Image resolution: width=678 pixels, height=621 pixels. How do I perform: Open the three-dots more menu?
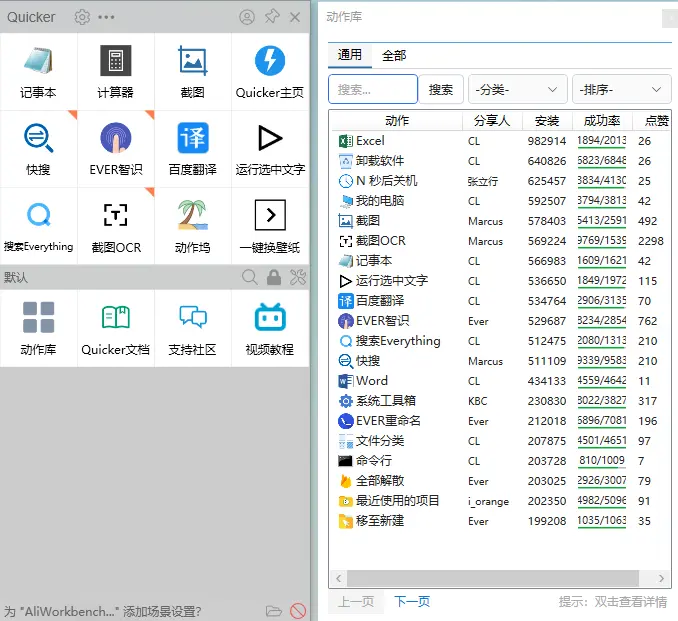(x=106, y=17)
